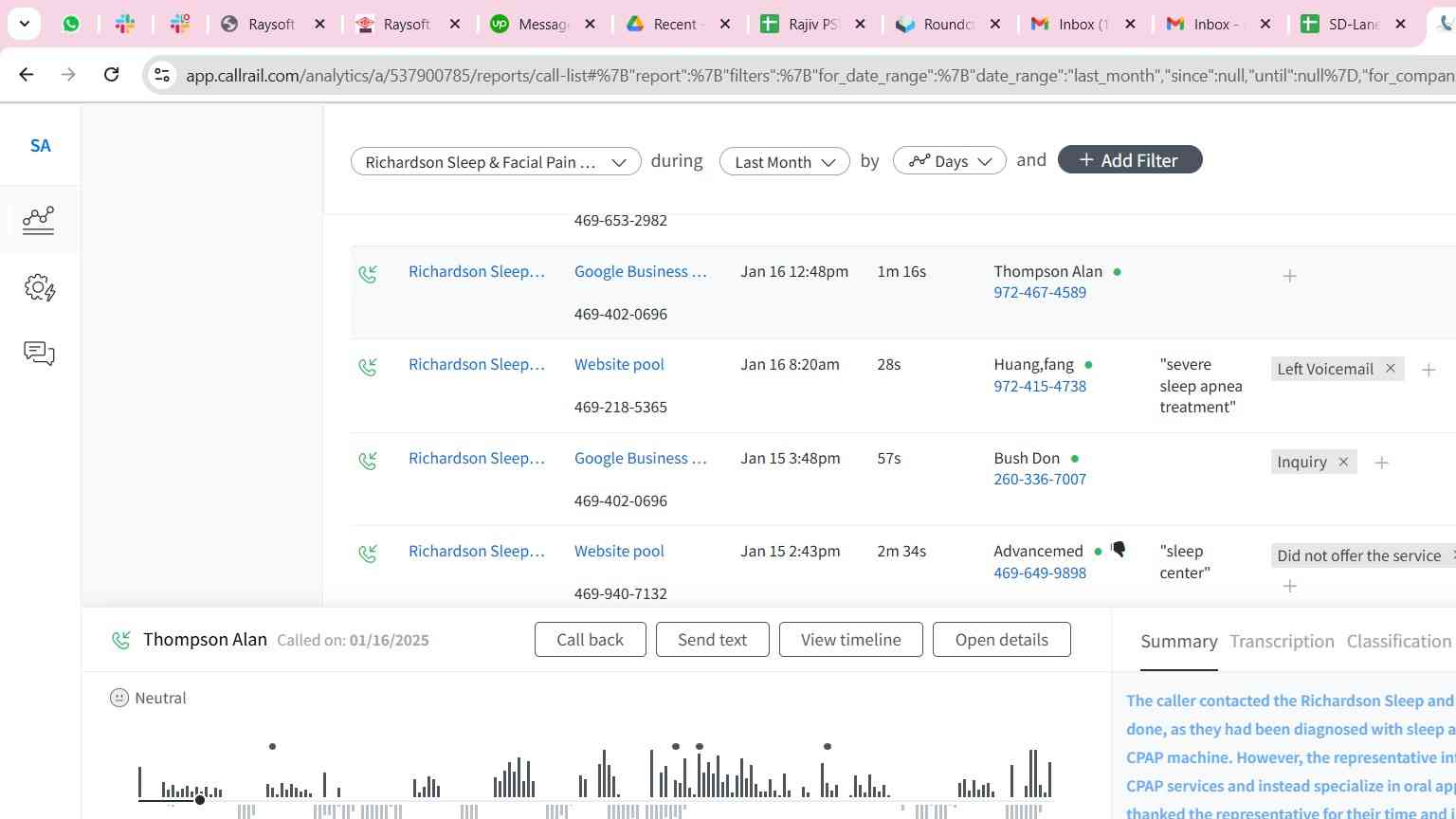Image resolution: width=1456 pixels, height=819 pixels.
Task: Open the chat messages sidebar icon
Action: tap(39, 354)
